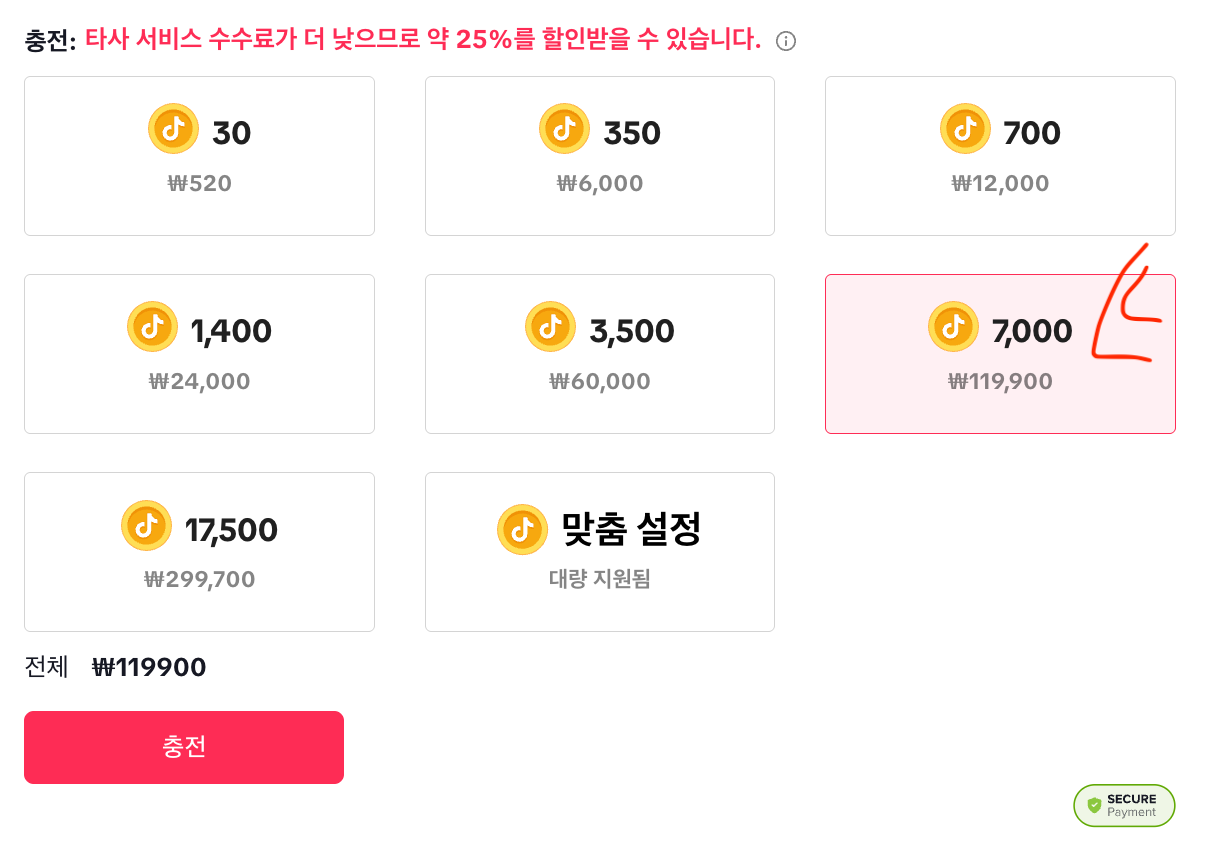Select the 30 coins package
1218x860 pixels.
(x=199, y=156)
